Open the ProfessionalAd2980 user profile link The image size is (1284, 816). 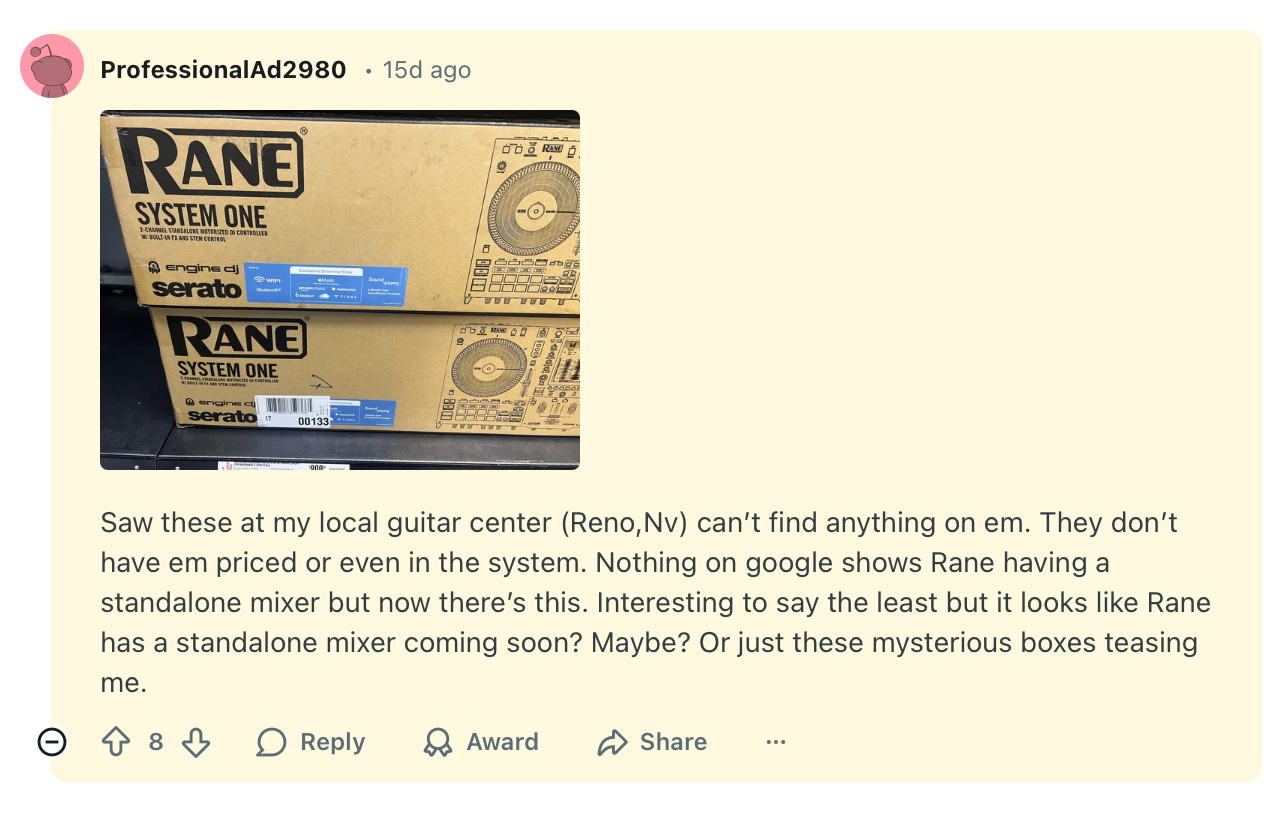tap(223, 70)
